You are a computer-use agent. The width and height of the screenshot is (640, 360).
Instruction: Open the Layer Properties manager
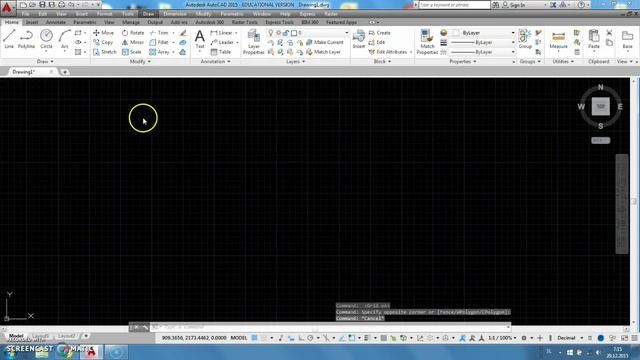point(253,42)
